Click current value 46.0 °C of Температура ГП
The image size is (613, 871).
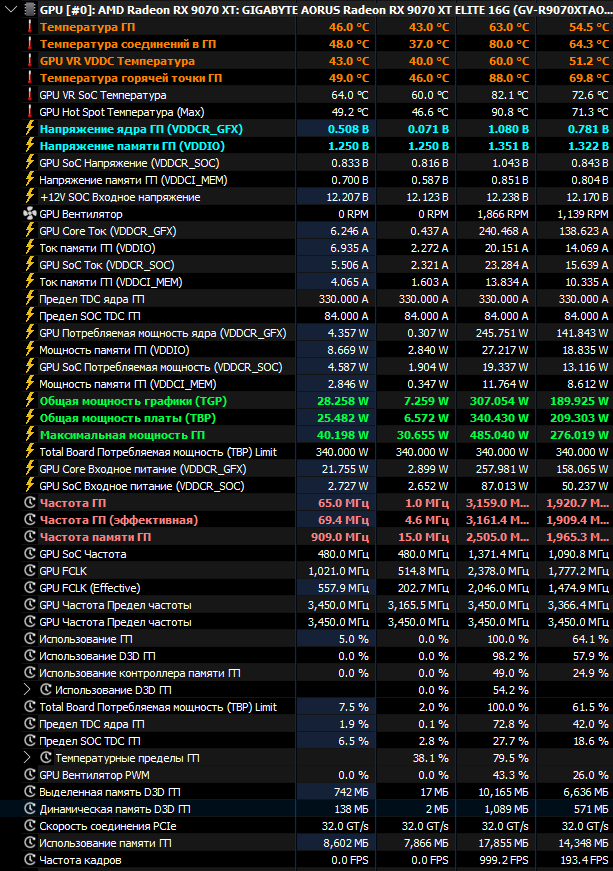349,27
